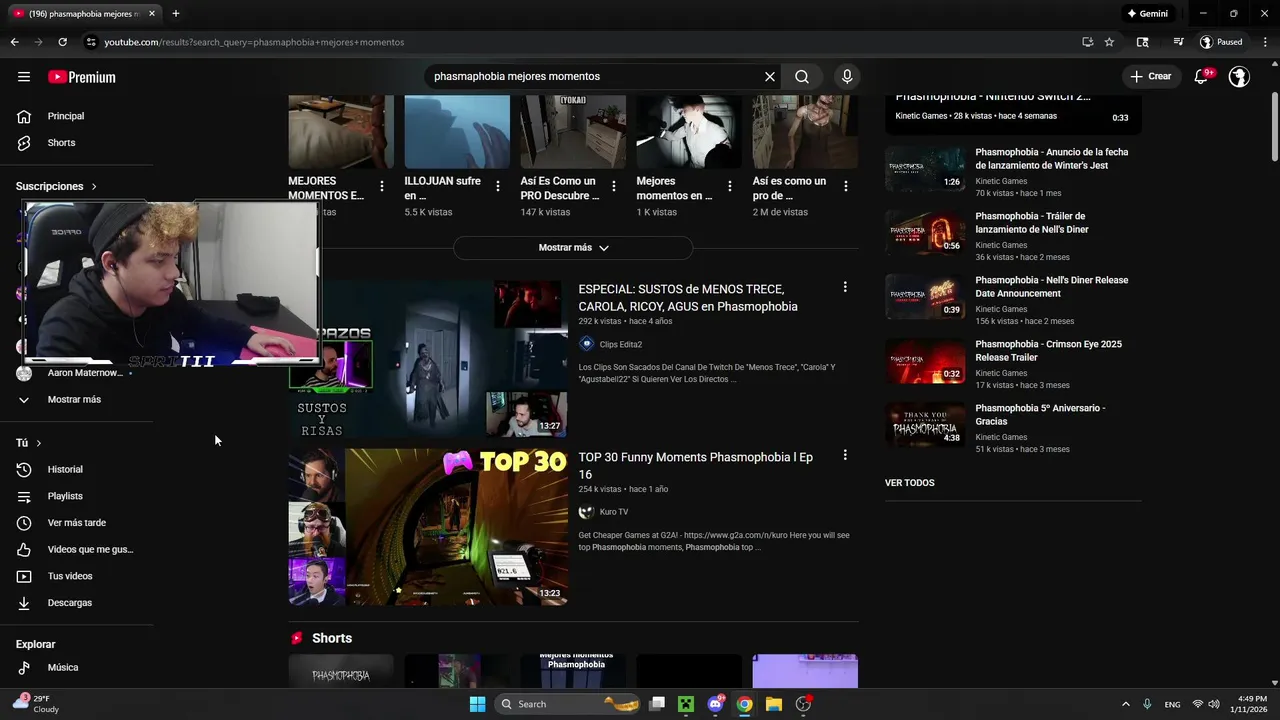This screenshot has height=720, width=1280.
Task: Click the browser address bar URL
Action: 254,42
